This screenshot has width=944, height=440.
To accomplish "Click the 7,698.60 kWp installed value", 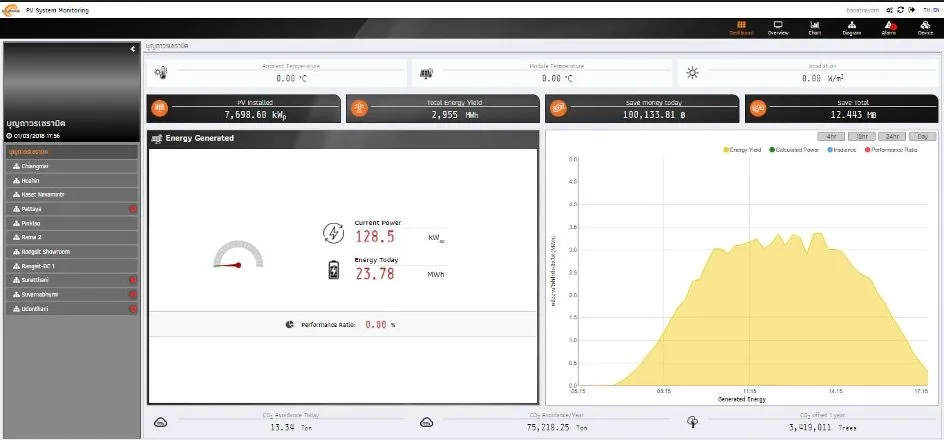I will (255, 114).
